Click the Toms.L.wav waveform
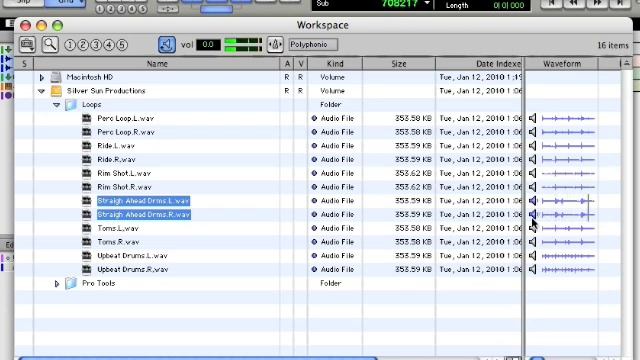Image resolution: width=640 pixels, height=360 pixels. 568,228
